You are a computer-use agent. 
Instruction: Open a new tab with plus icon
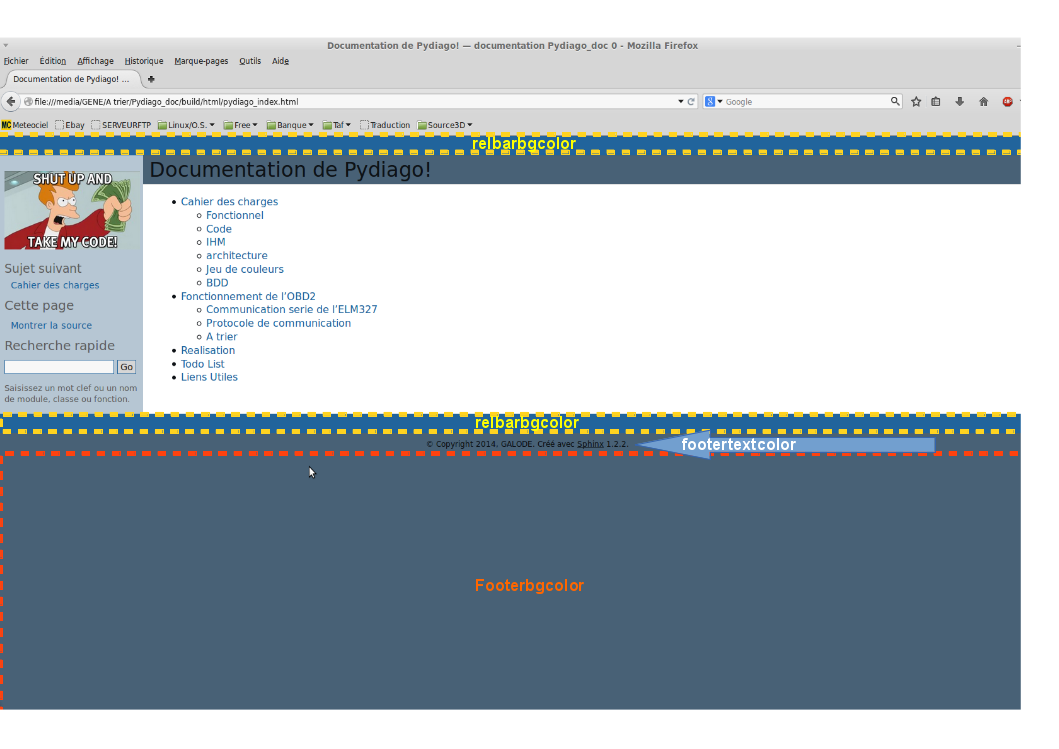pos(151,79)
